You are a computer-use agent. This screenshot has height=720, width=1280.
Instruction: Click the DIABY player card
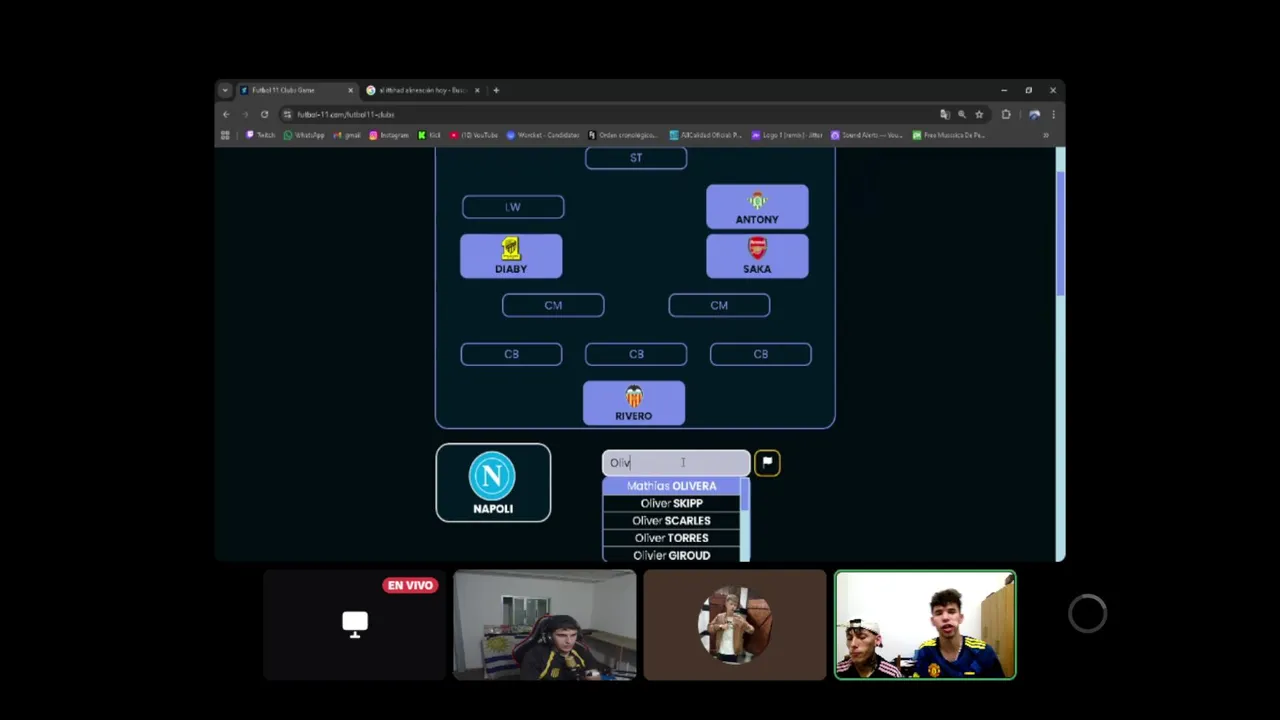(x=511, y=256)
